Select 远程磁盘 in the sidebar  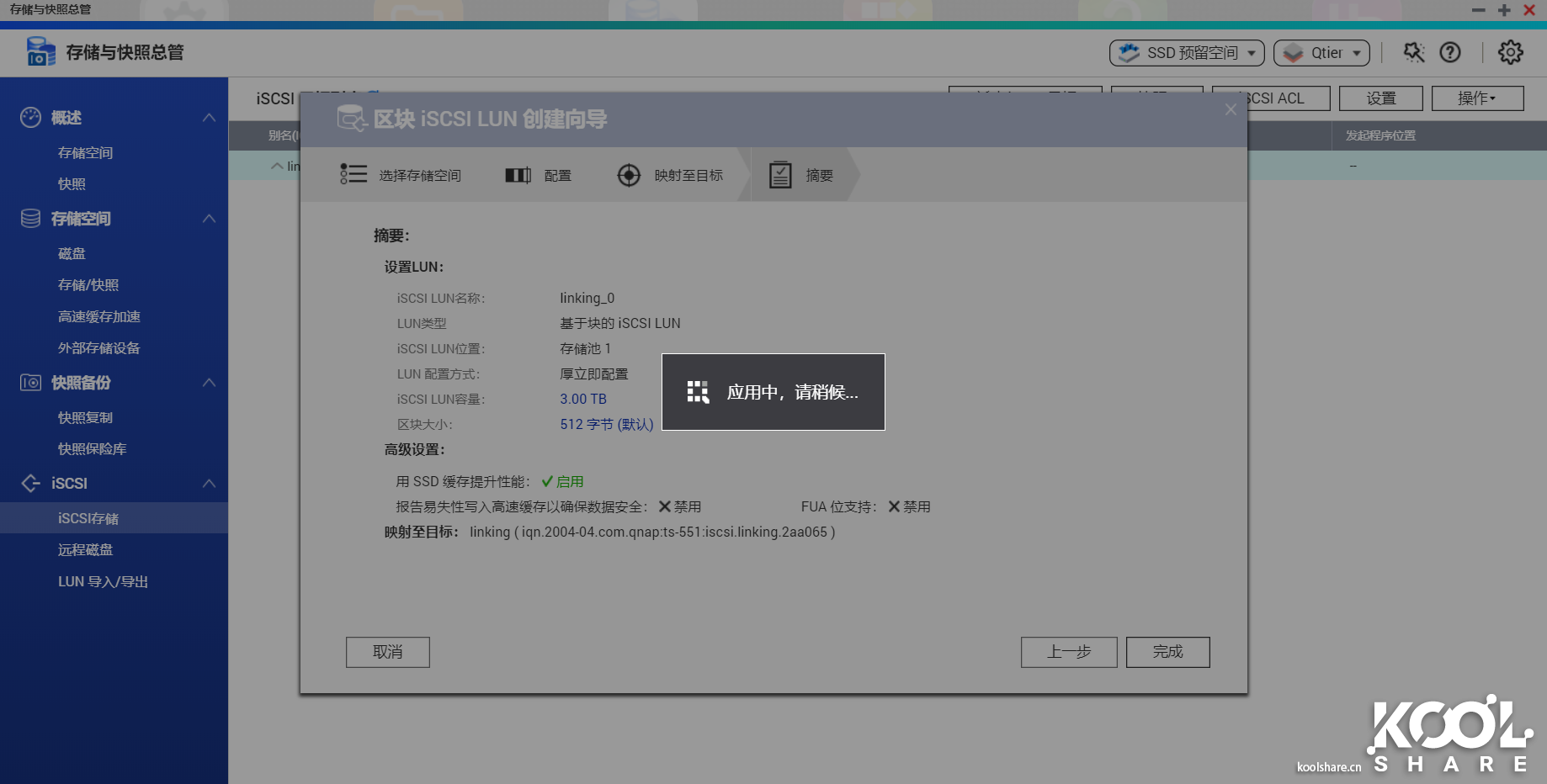85,550
